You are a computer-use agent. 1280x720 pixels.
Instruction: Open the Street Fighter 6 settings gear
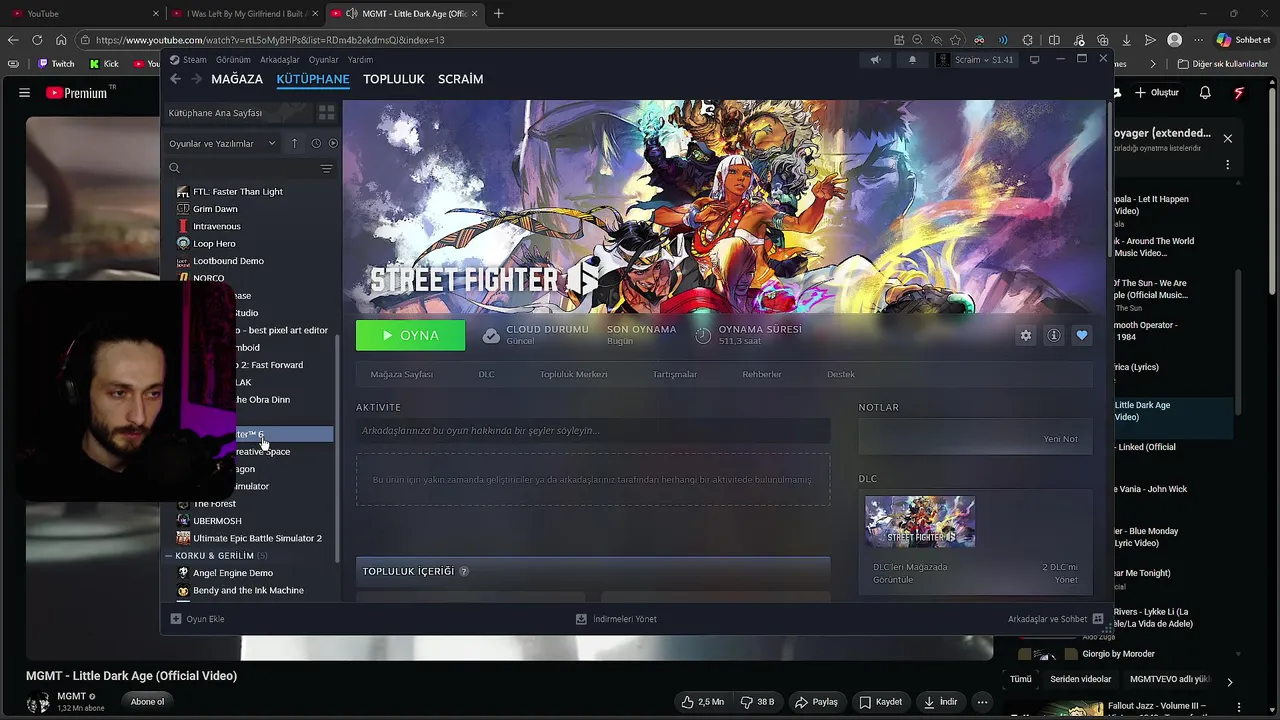pos(1025,336)
